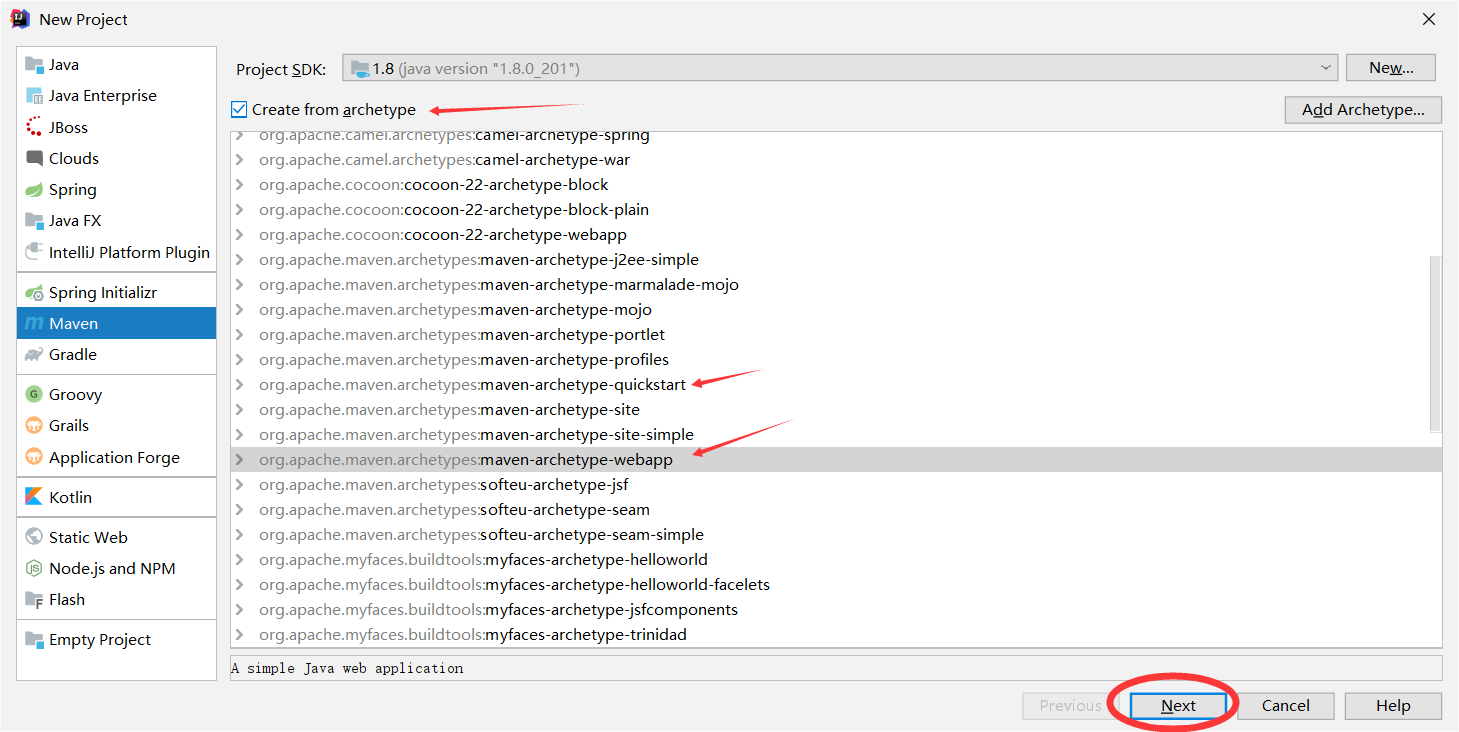Click the Clouds icon
This screenshot has height=732, width=1459.
pyautogui.click(x=34, y=158)
